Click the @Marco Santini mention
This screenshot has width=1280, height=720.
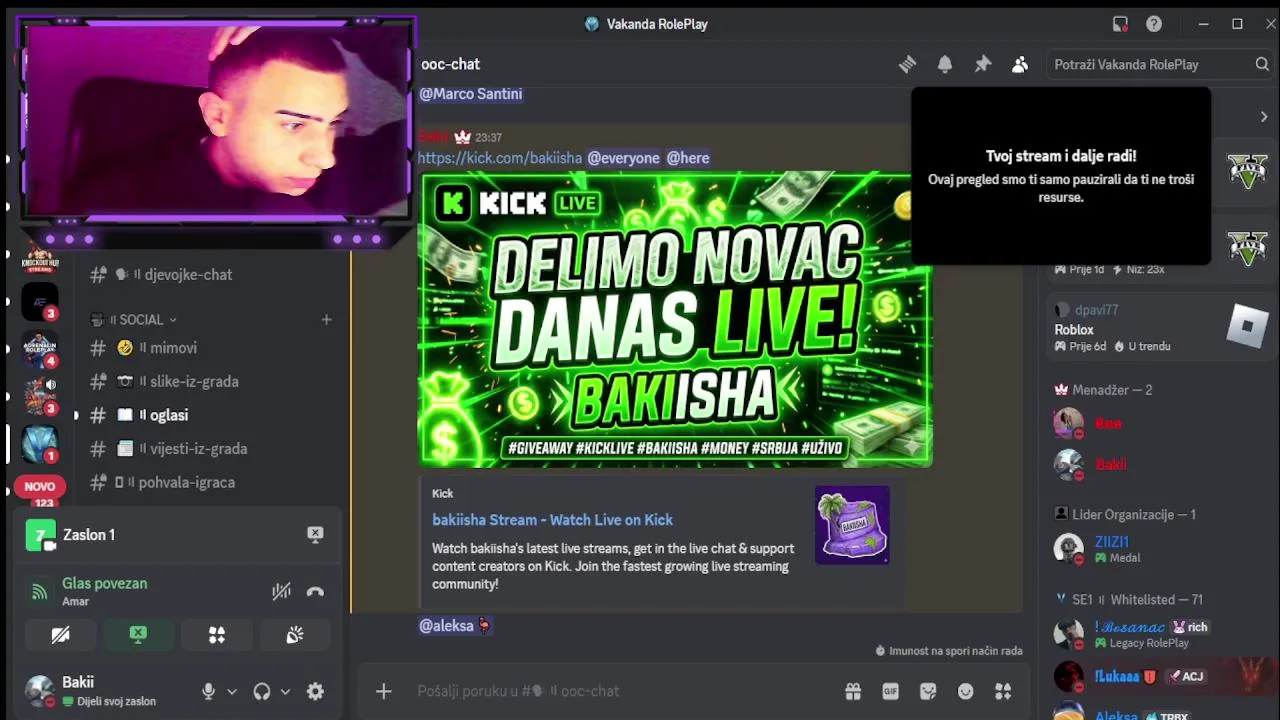(x=471, y=94)
